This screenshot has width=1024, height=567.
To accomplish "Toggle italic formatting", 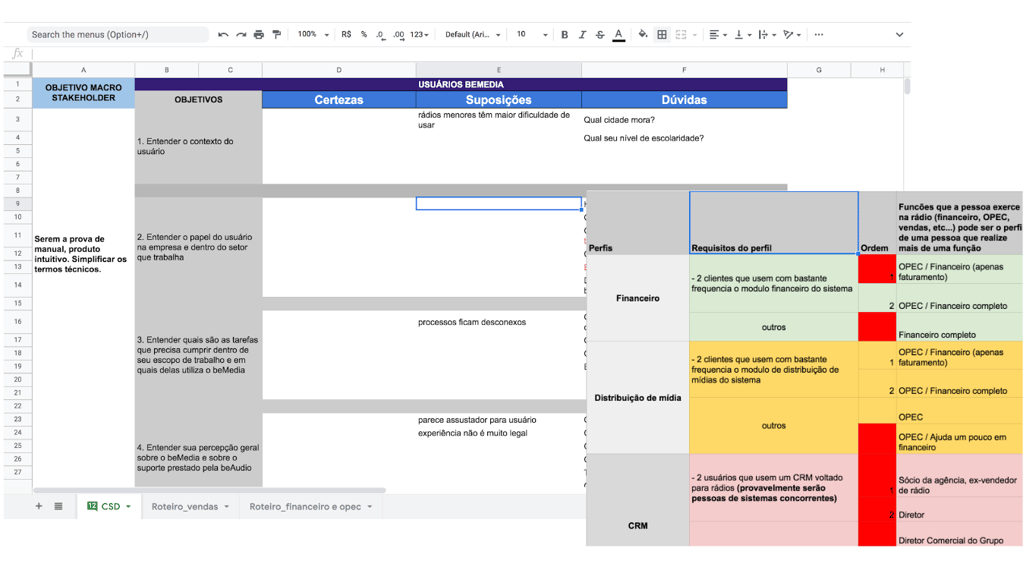I will click(x=582, y=35).
